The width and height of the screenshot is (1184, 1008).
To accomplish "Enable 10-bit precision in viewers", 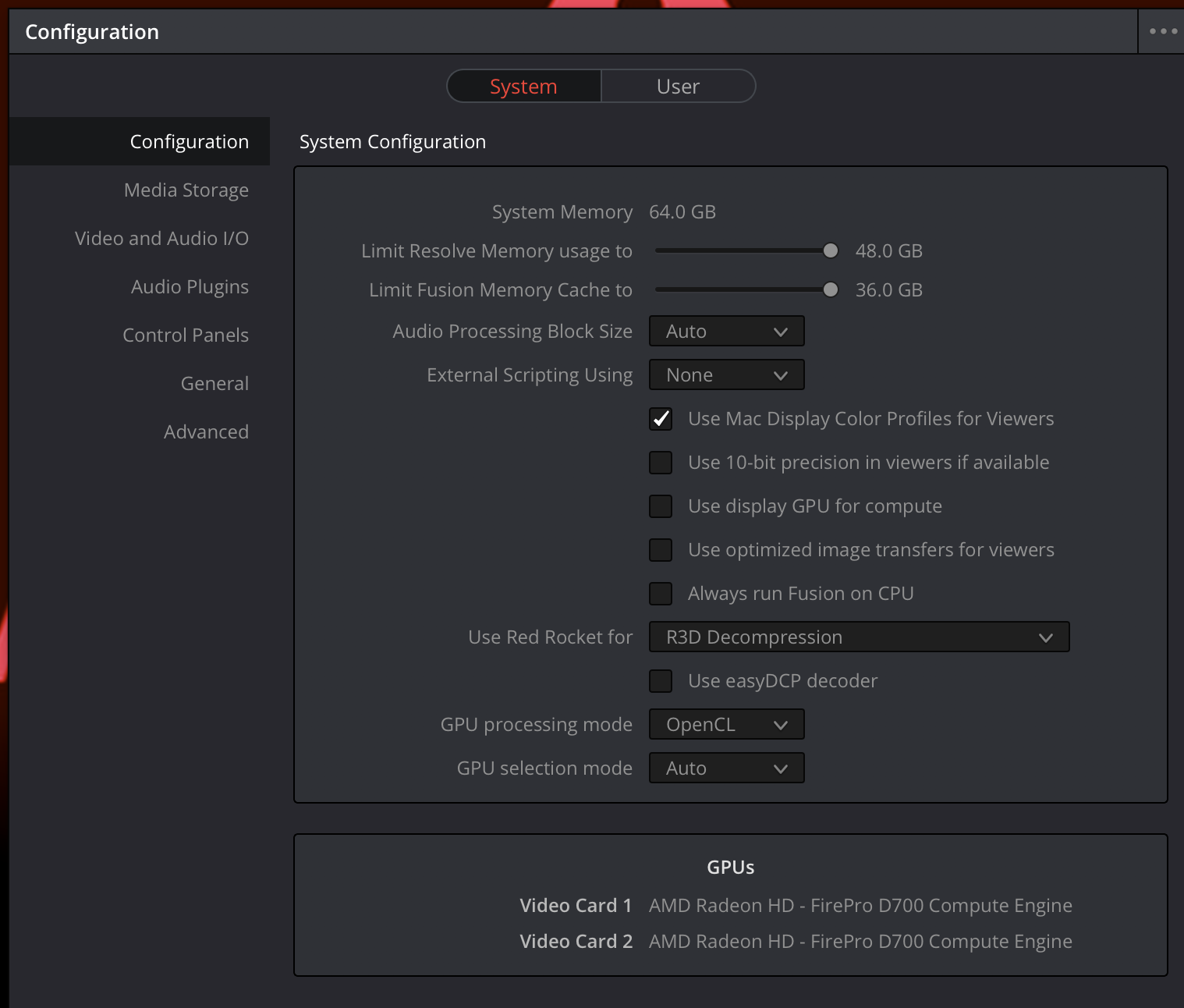I will click(x=661, y=463).
